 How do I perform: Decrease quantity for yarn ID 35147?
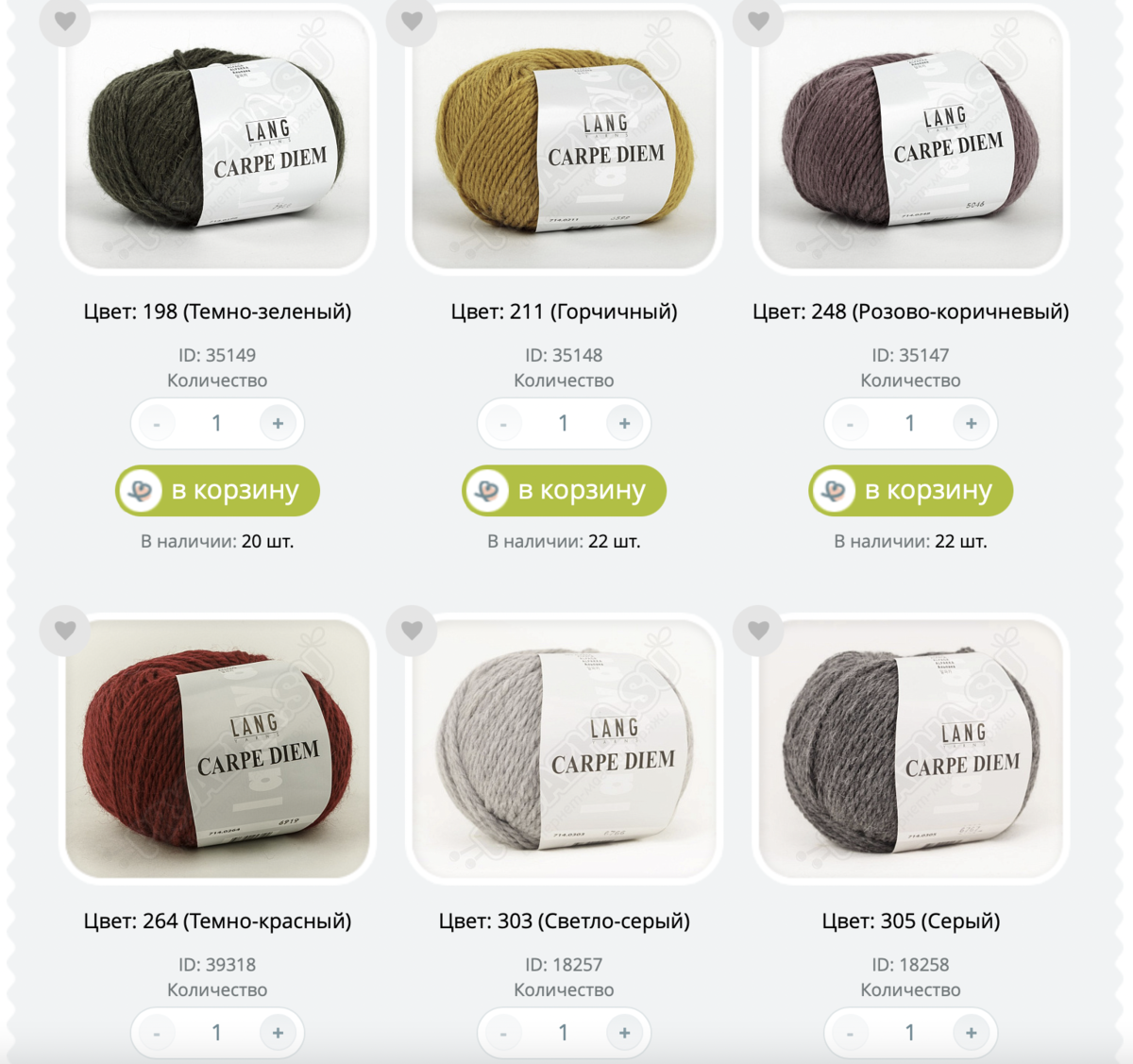pyautogui.click(x=850, y=424)
